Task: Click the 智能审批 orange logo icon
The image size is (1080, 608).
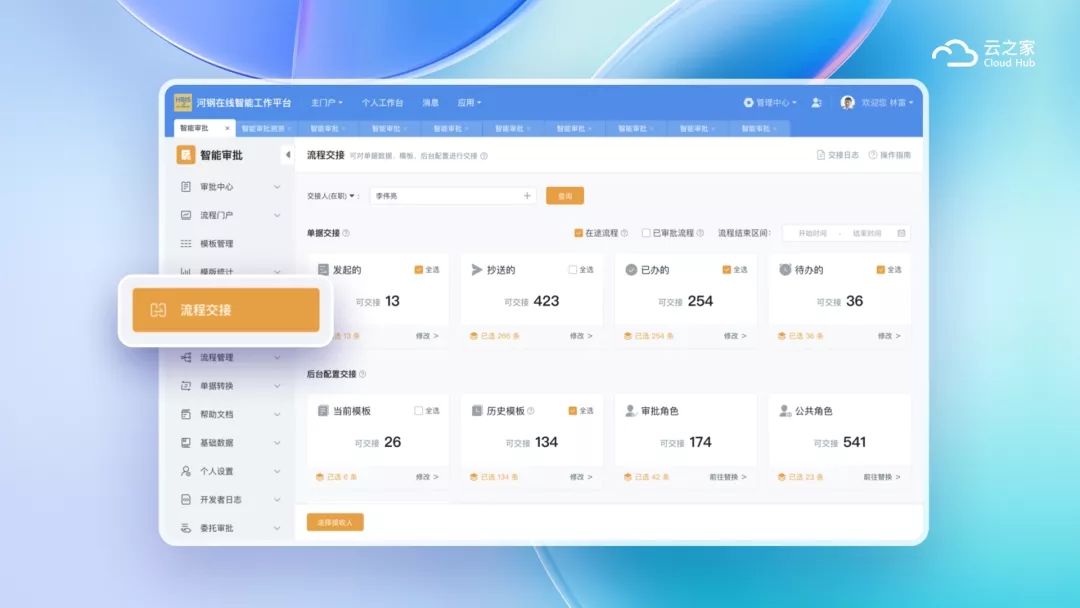Action: (185, 155)
